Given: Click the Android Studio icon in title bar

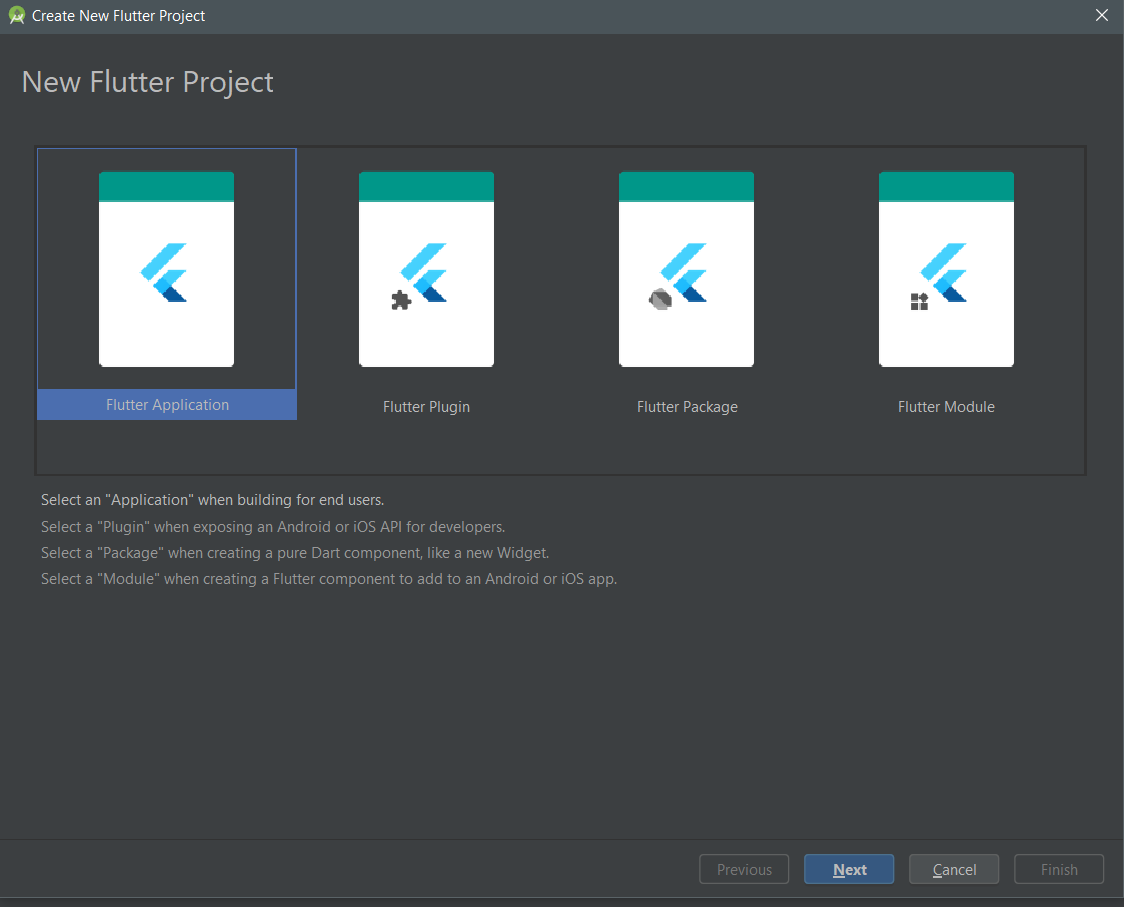Looking at the screenshot, I should click(16, 16).
